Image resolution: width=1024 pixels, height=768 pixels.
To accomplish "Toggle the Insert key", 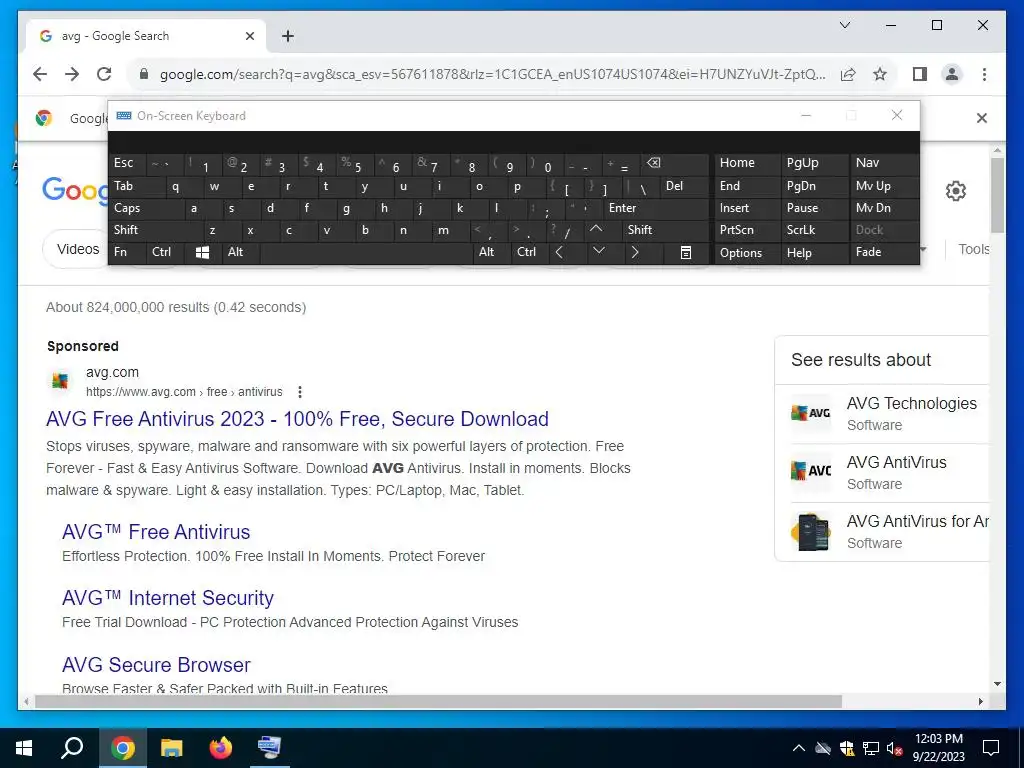I will [747, 208].
